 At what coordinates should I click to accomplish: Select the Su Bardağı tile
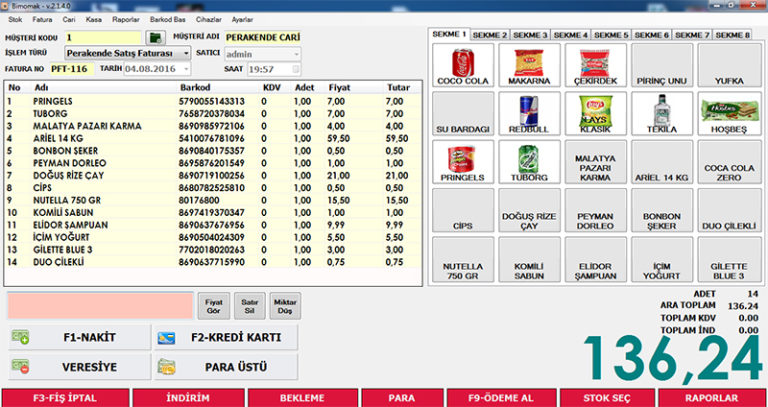(x=463, y=114)
